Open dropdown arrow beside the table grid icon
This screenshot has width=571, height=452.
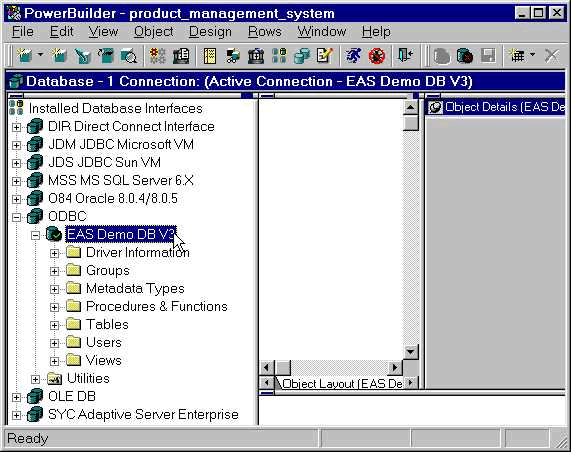(532, 55)
